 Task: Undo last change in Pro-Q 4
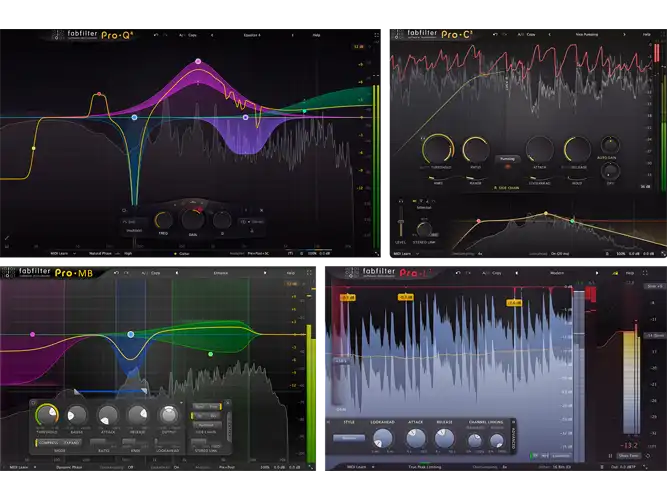(x=156, y=35)
